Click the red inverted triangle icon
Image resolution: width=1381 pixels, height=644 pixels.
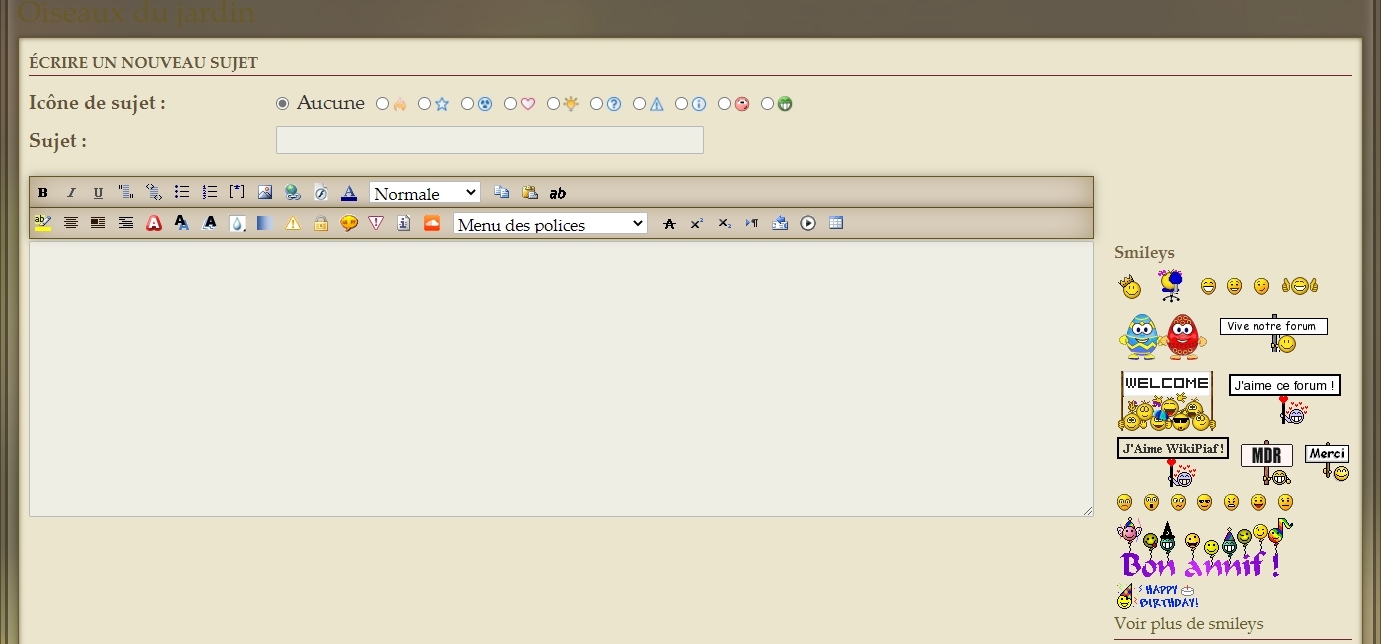(x=376, y=223)
